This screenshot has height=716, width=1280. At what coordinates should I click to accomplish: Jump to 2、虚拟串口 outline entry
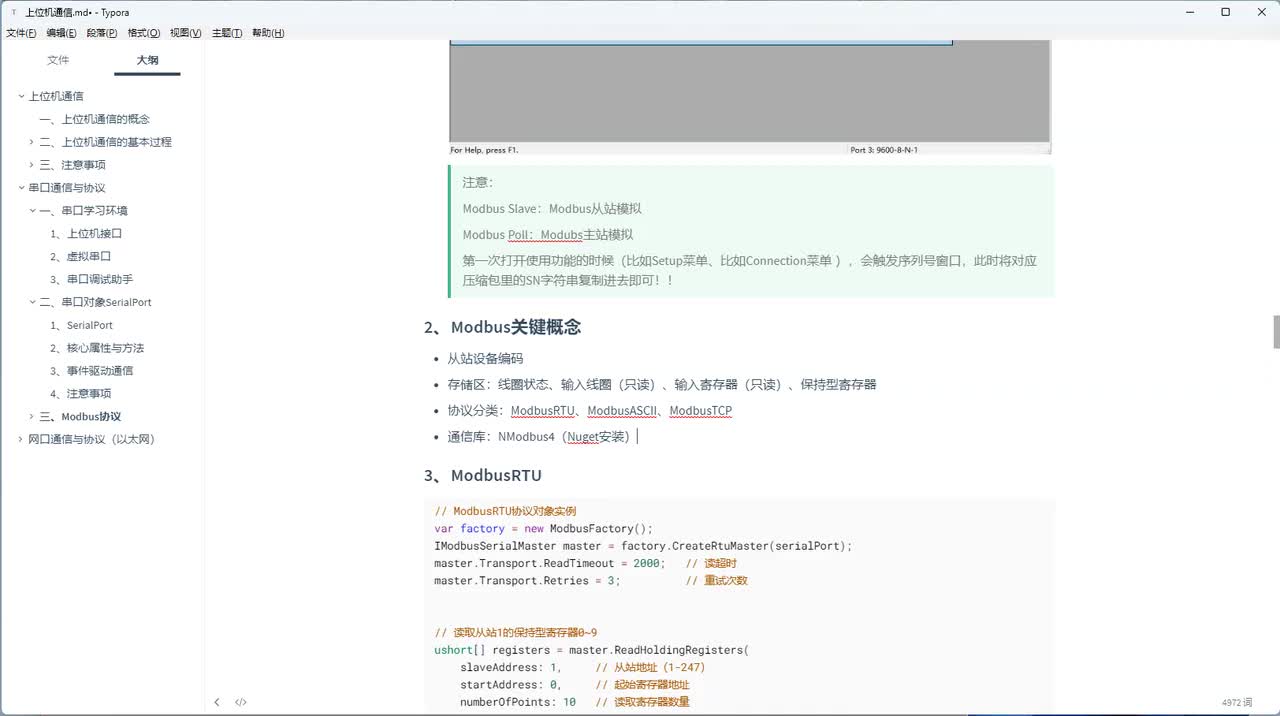point(80,256)
